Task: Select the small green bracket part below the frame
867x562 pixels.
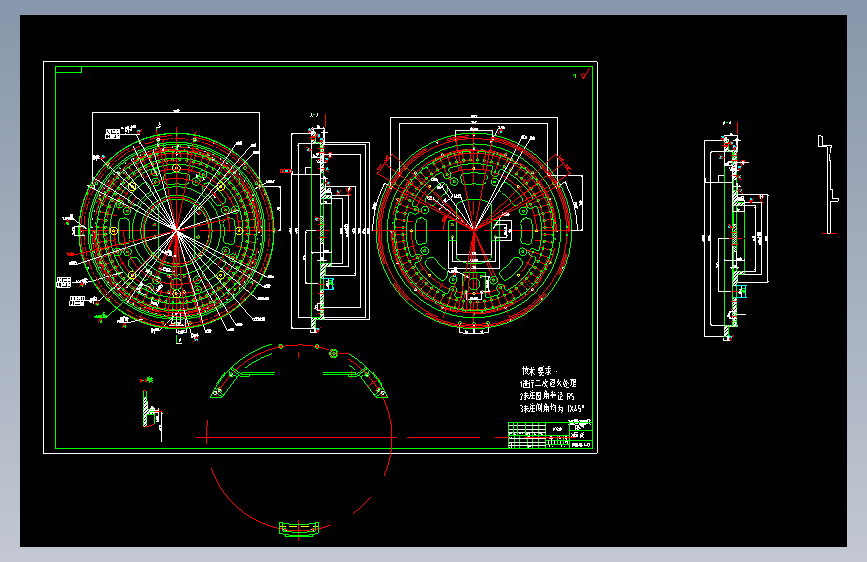Action: (x=299, y=529)
